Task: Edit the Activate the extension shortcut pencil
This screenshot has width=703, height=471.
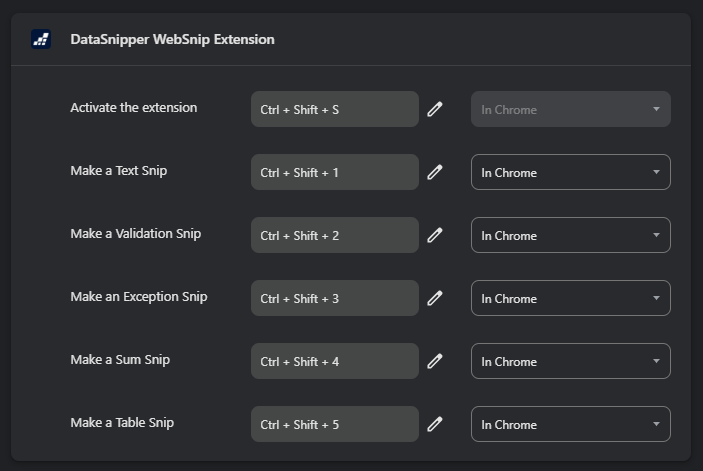Action: [434, 110]
